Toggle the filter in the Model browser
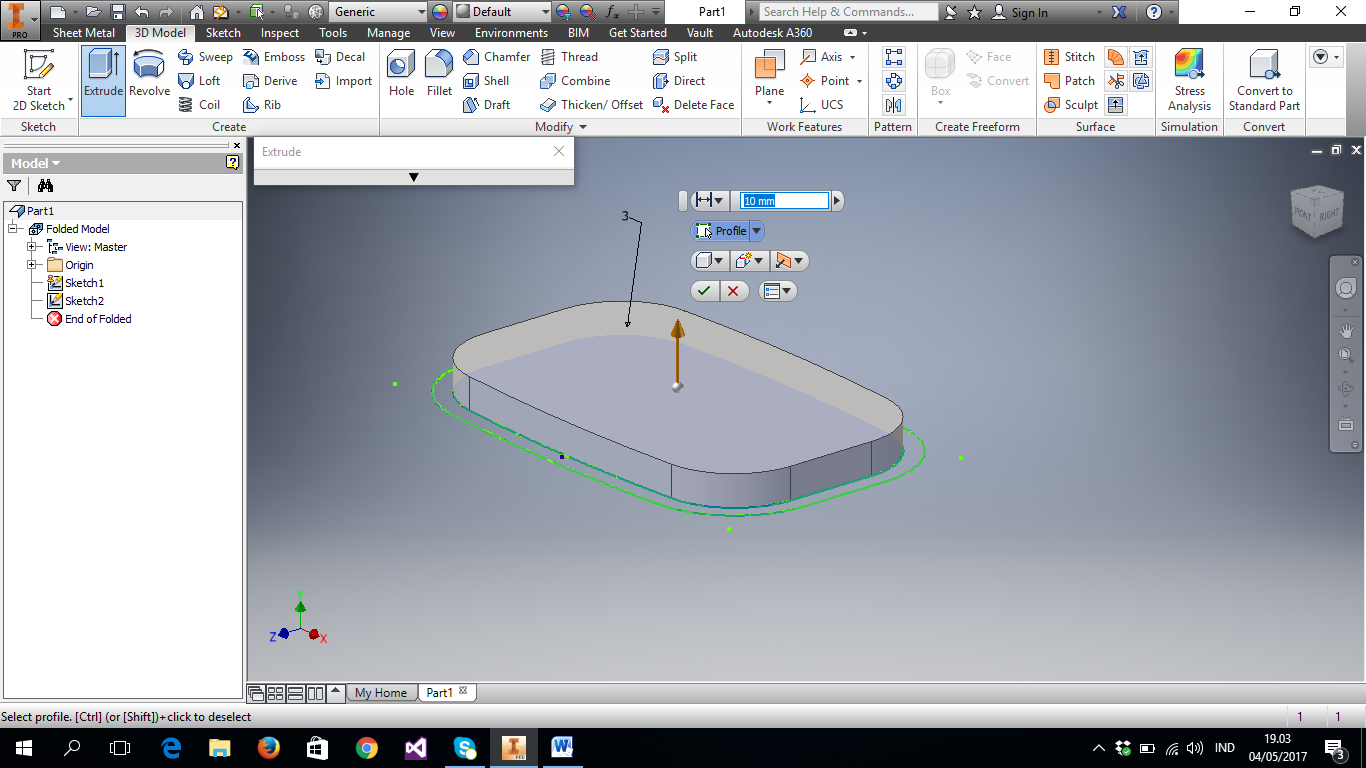The height and width of the screenshot is (768, 1366). pos(14,186)
